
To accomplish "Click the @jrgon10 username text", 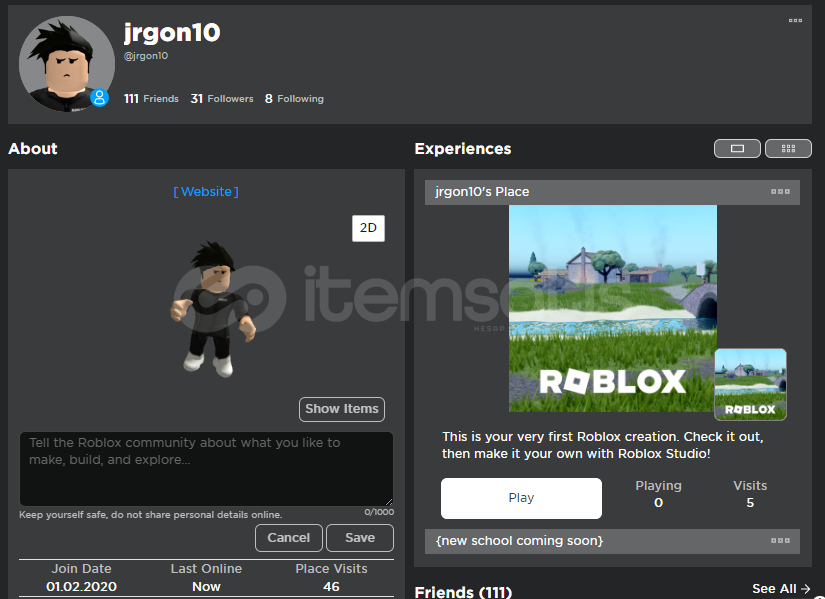I will click(146, 56).
